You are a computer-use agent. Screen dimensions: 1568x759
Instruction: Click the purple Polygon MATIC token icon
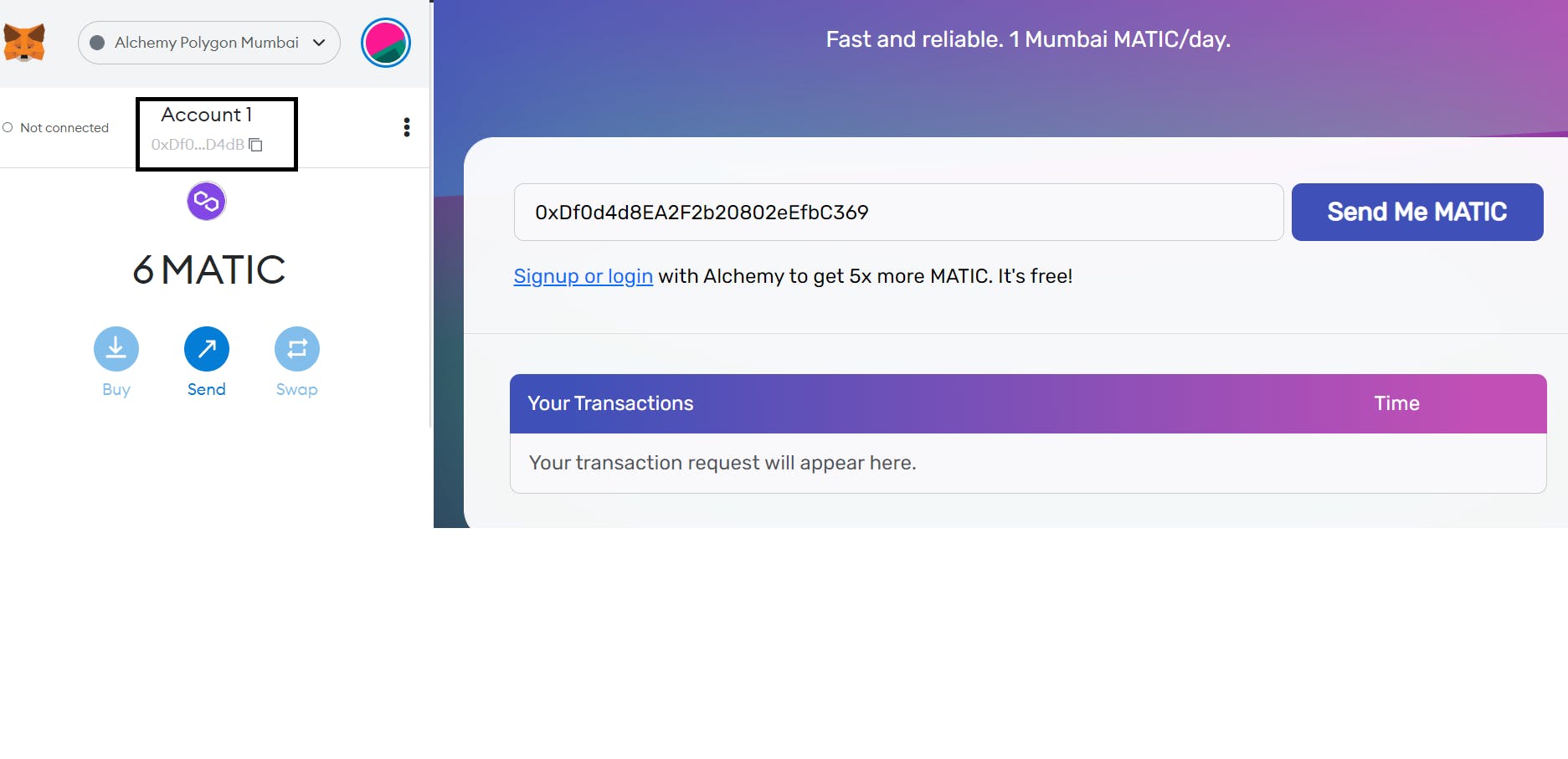(207, 202)
